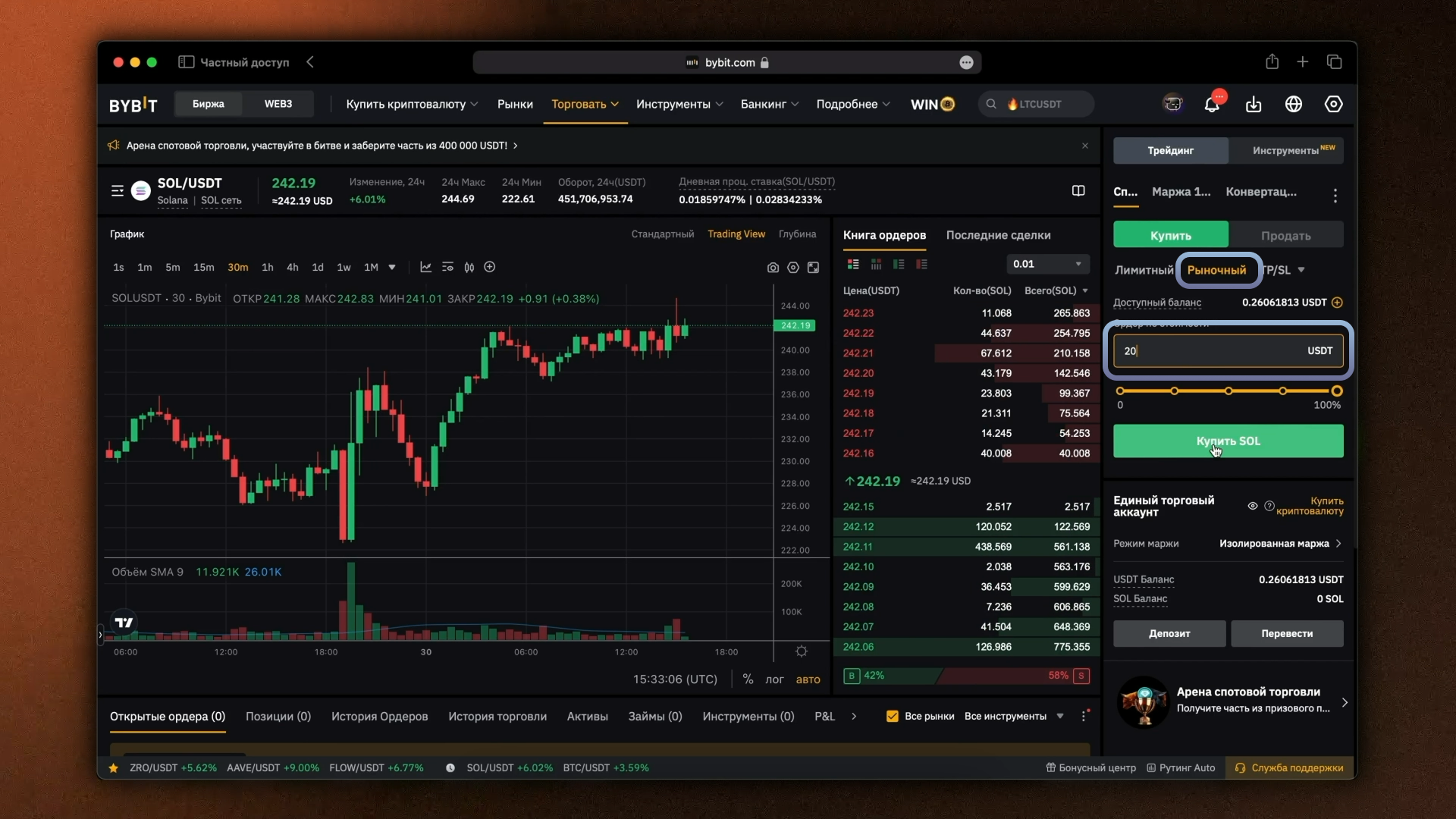Open Safari new tab plus
Image resolution: width=1456 pixels, height=819 pixels.
(1303, 62)
